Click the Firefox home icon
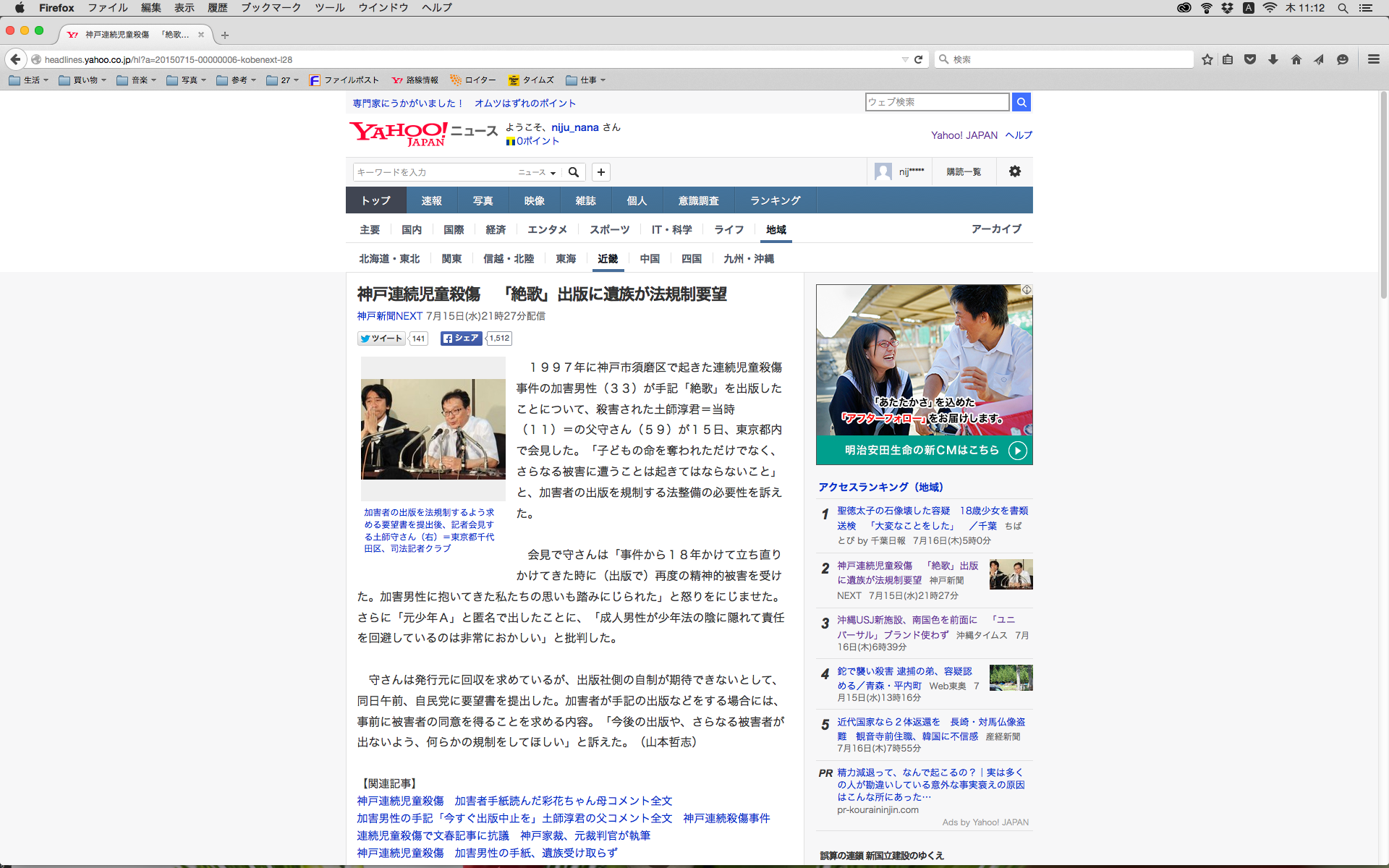The width and height of the screenshot is (1389, 868). pyautogui.click(x=1296, y=59)
